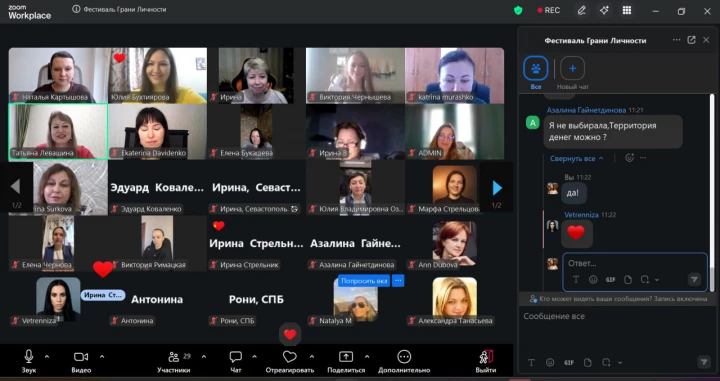
Task: Open text formatting in reply box
Action: (576, 280)
